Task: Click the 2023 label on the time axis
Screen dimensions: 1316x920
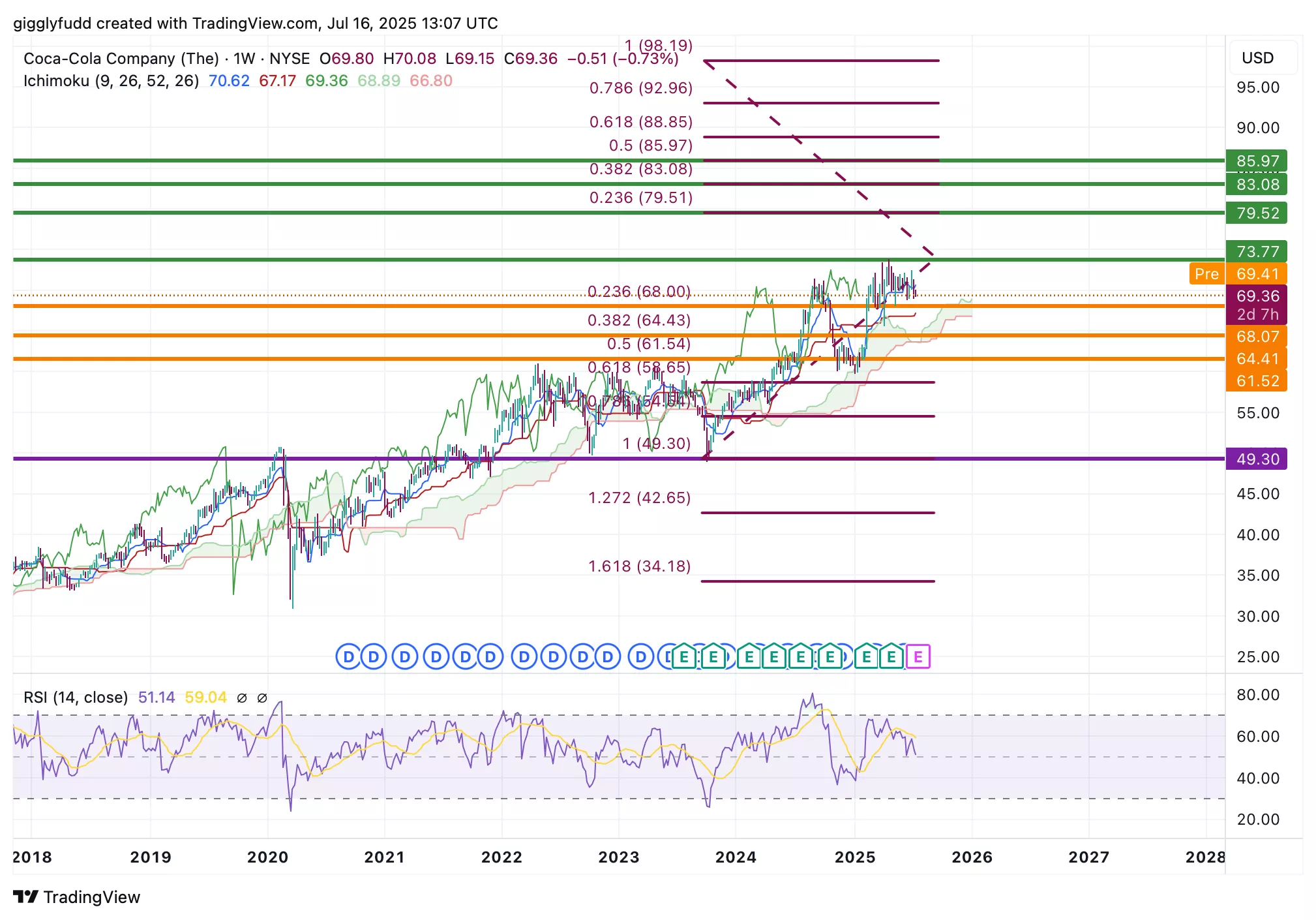Action: [x=619, y=857]
